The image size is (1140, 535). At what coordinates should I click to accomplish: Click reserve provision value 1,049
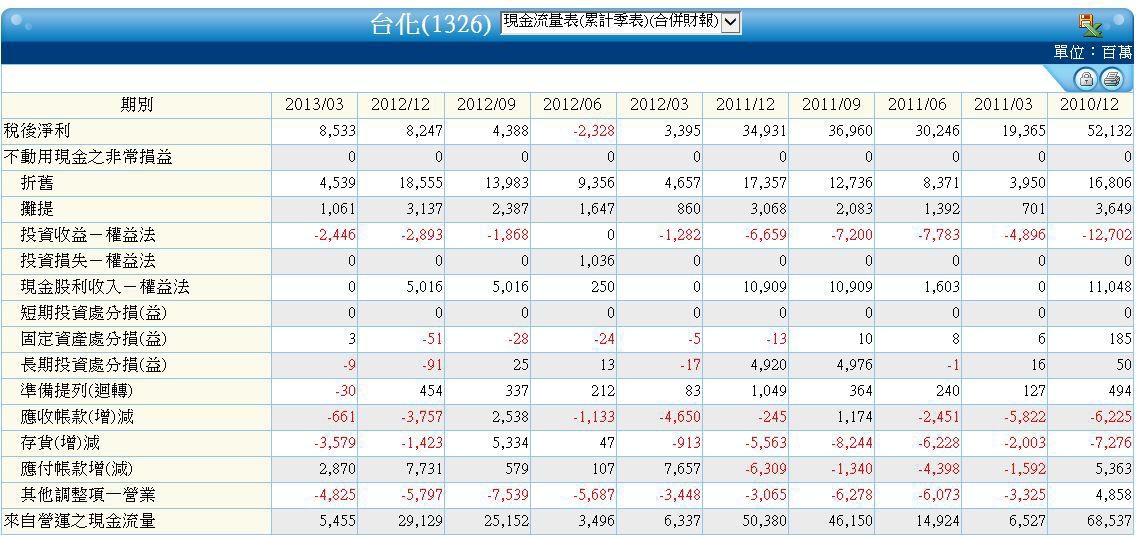pos(768,391)
